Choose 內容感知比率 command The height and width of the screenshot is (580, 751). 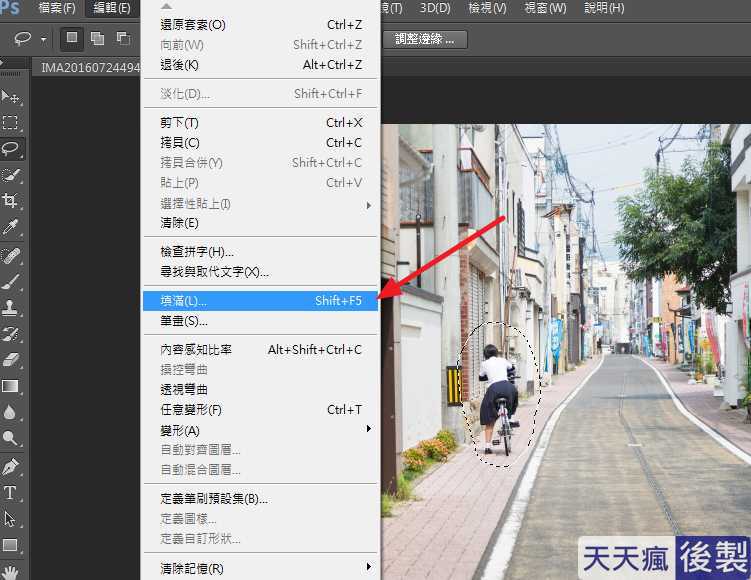(x=261, y=350)
